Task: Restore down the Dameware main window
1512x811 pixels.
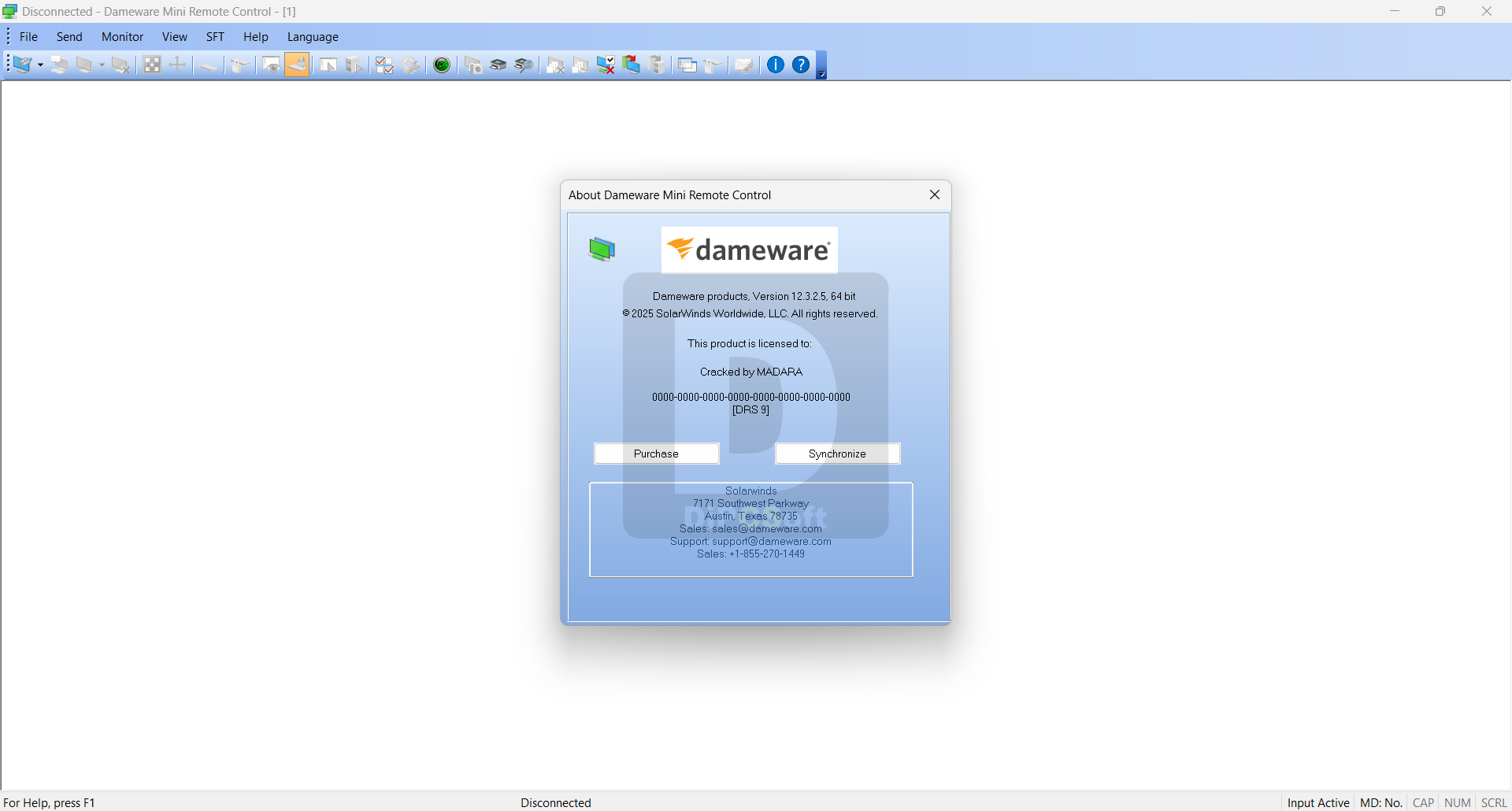Action: [x=1440, y=11]
